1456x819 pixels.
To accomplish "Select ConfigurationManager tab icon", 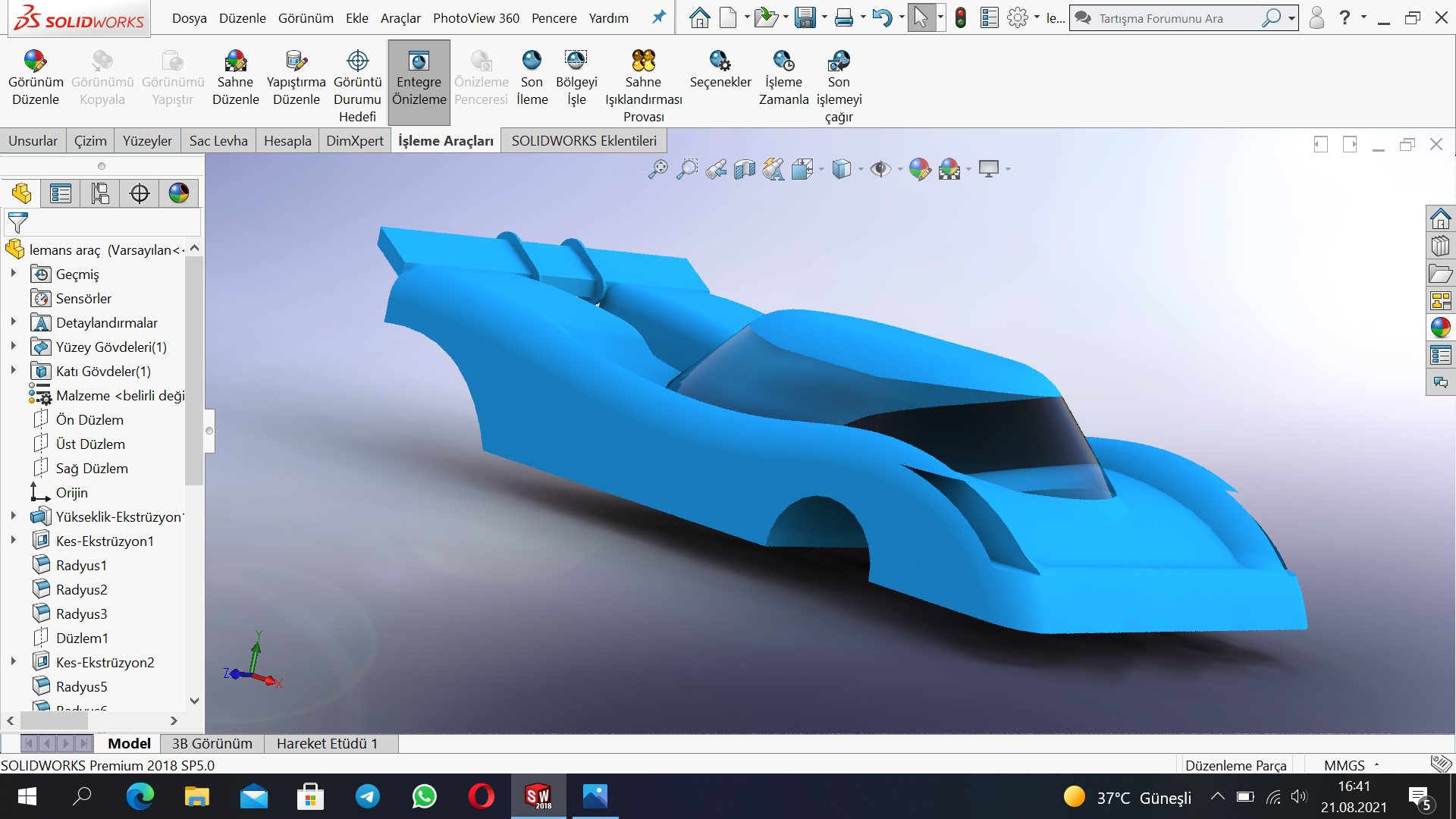I will pos(100,193).
